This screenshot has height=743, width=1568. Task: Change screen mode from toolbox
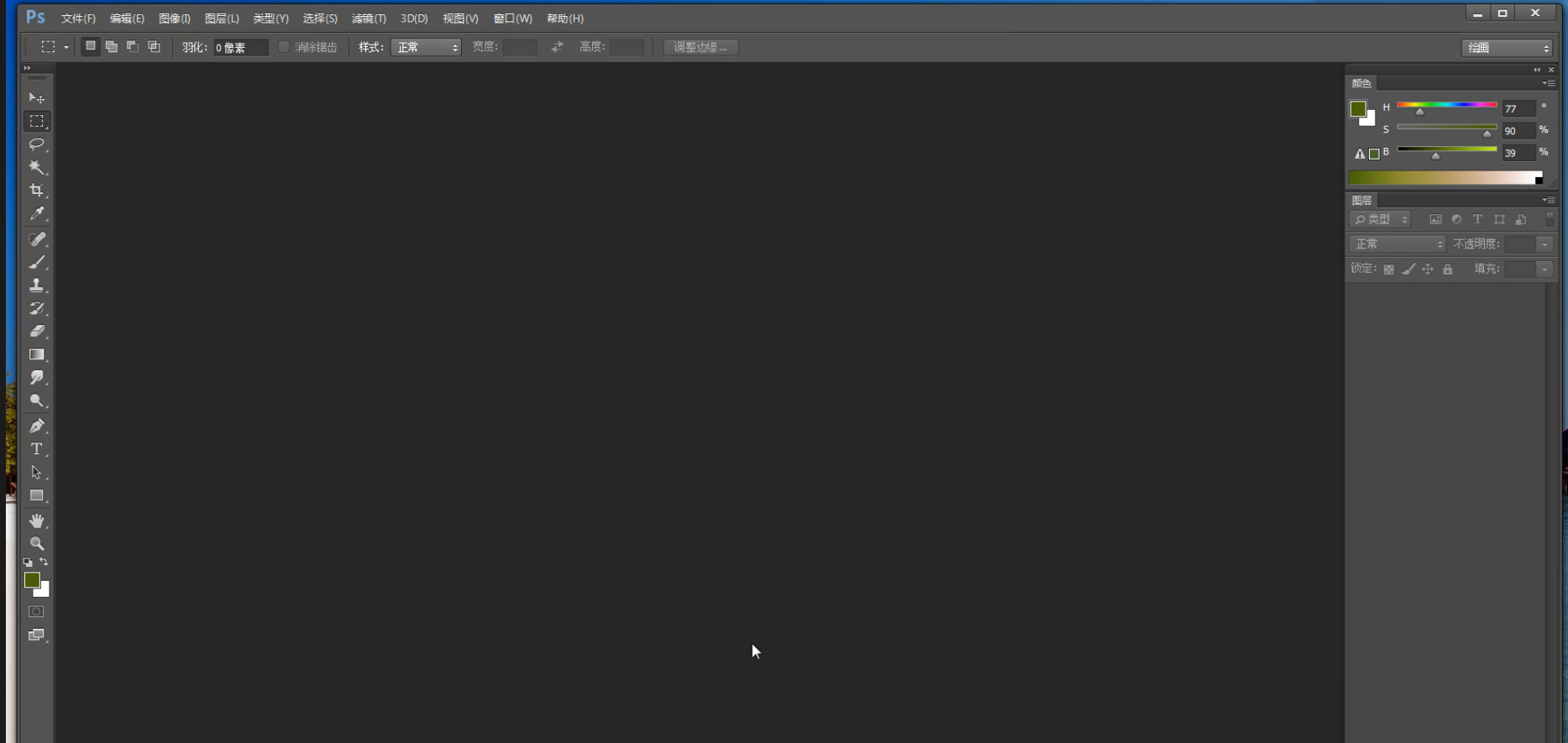[x=36, y=636]
